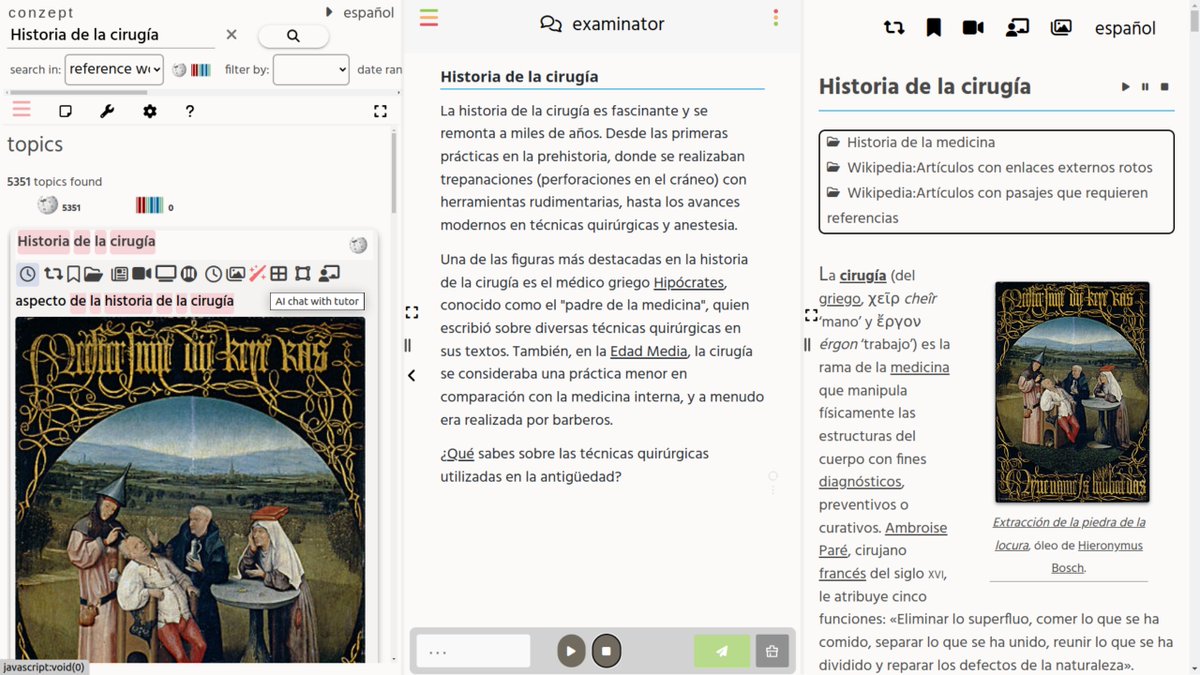Open image gallery icon in the article header
The height and width of the screenshot is (675, 1200).
pos(1062,28)
